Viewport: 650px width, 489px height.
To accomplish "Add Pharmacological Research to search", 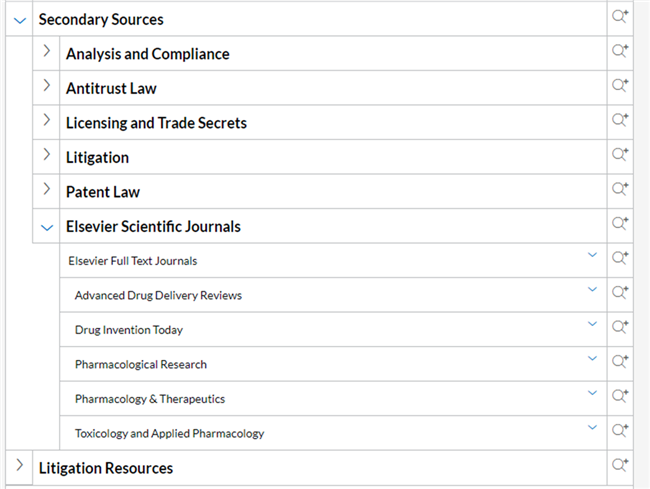I will pyautogui.click(x=620, y=361).
